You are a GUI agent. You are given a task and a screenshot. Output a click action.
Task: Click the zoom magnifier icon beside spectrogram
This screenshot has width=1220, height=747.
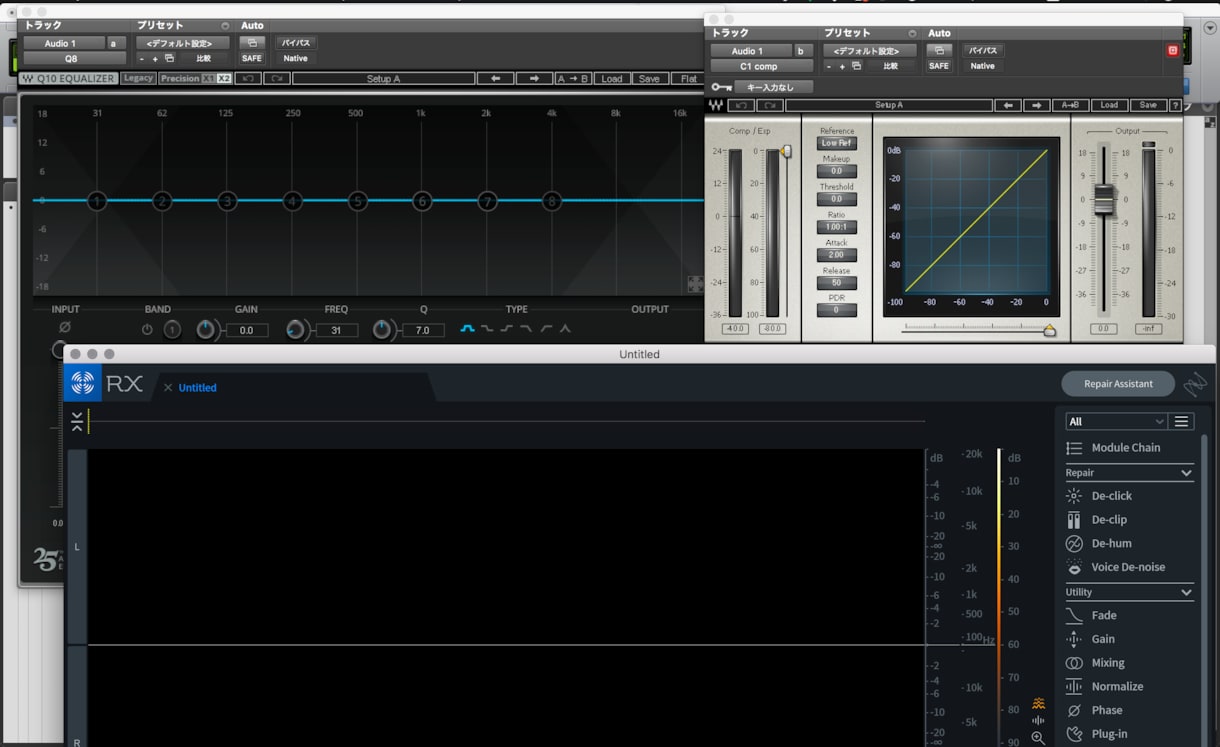click(x=1038, y=738)
